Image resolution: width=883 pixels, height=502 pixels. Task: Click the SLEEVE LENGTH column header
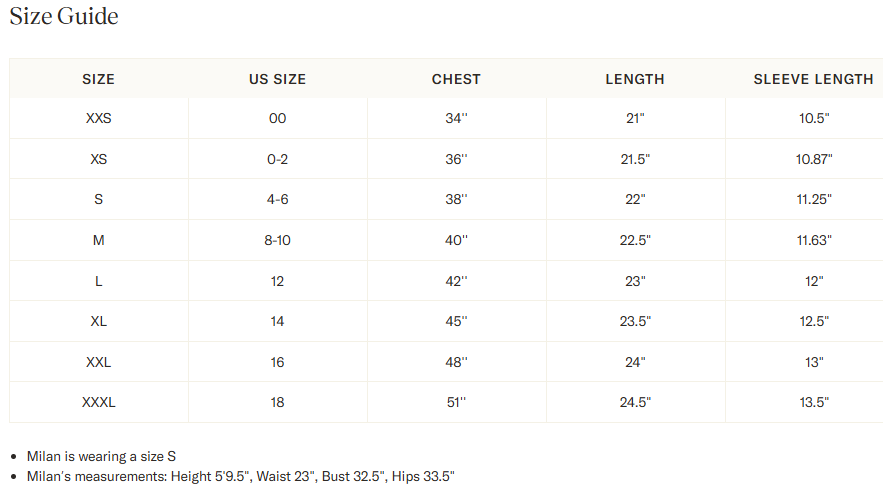click(814, 79)
